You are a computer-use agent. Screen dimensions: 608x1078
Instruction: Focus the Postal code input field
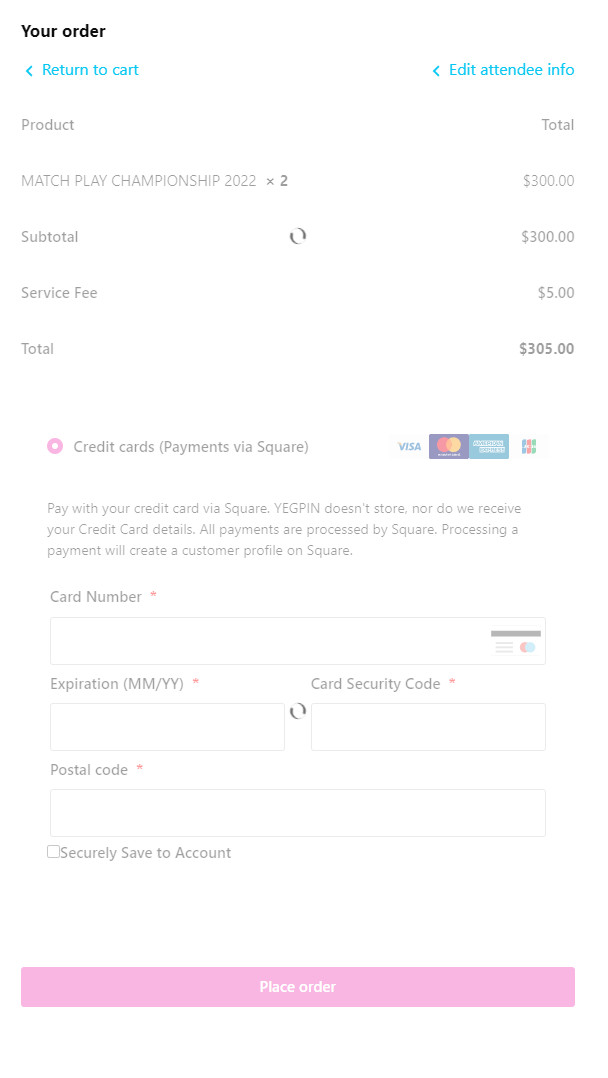298,813
